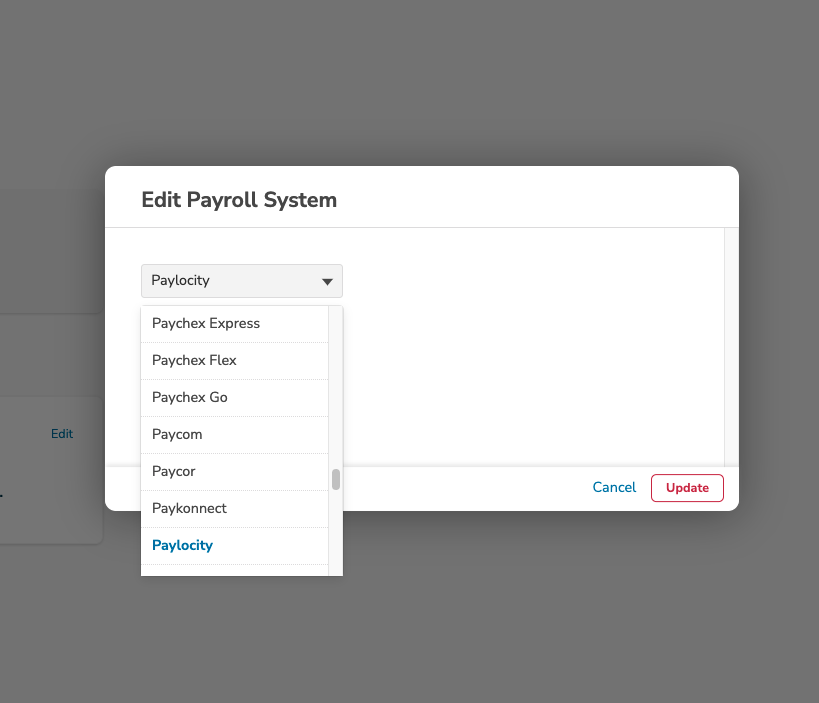Screen dimensions: 819x703
Task: Click the dropdown list scrollbar track below thumb
Action: click(336, 533)
